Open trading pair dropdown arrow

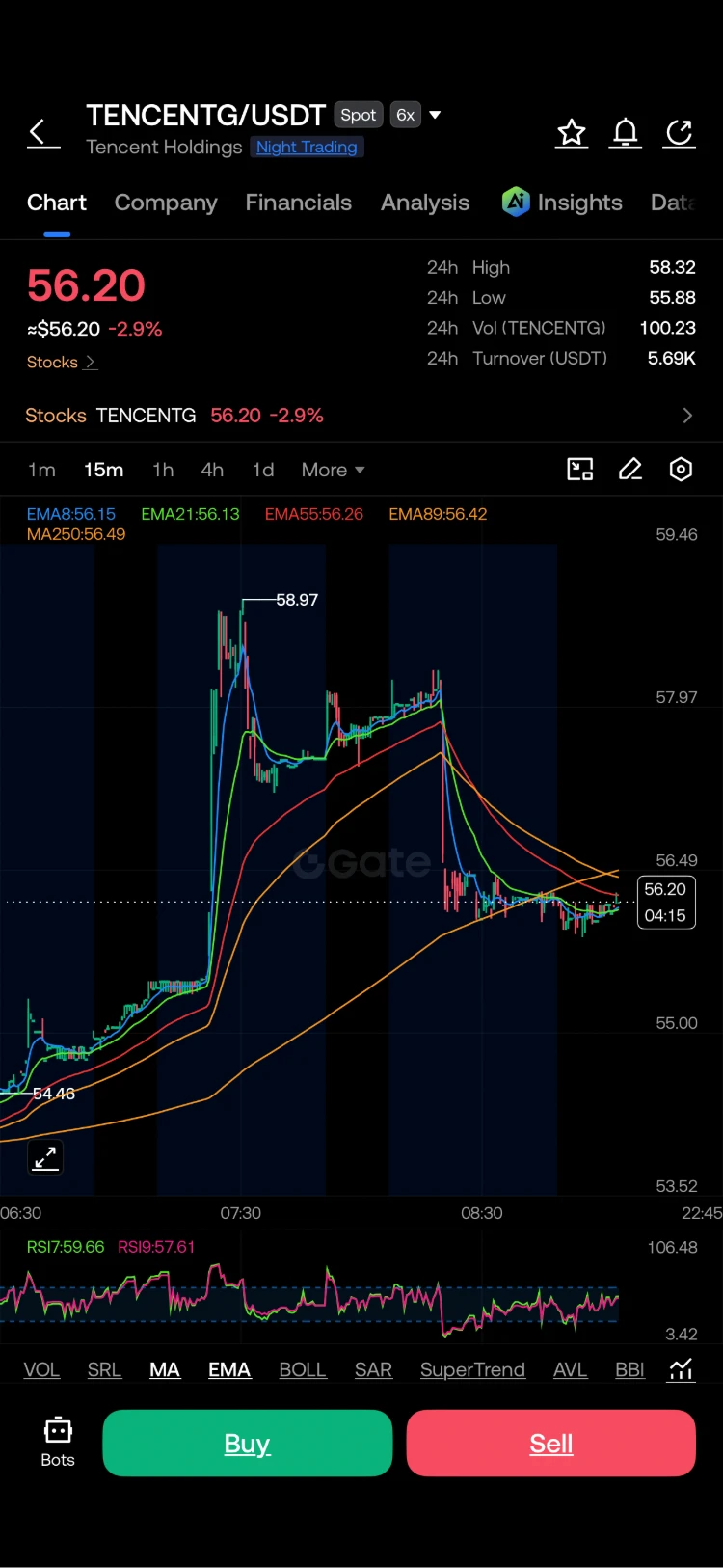tap(435, 115)
